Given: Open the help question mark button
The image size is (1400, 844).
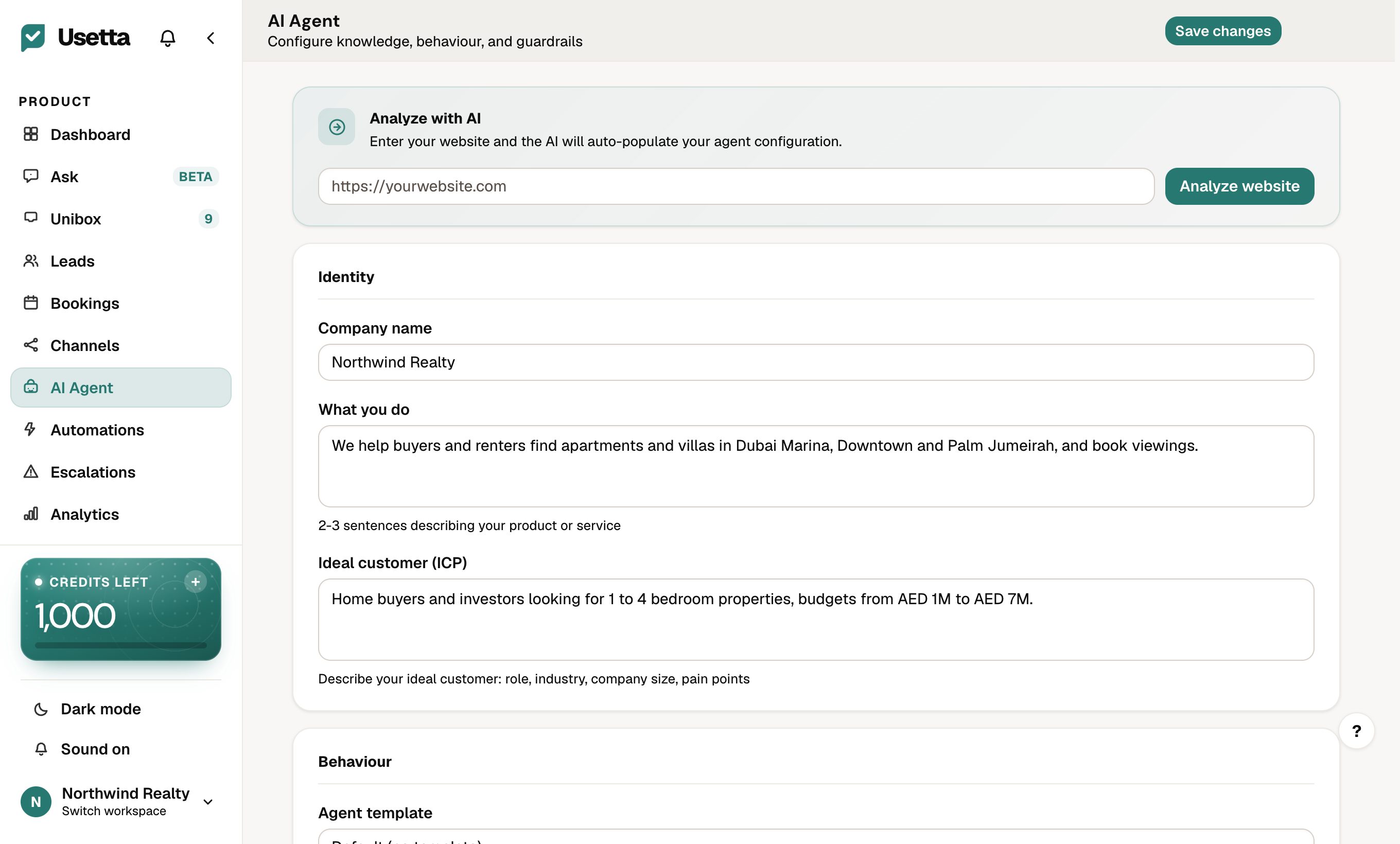Looking at the screenshot, I should [x=1356, y=731].
